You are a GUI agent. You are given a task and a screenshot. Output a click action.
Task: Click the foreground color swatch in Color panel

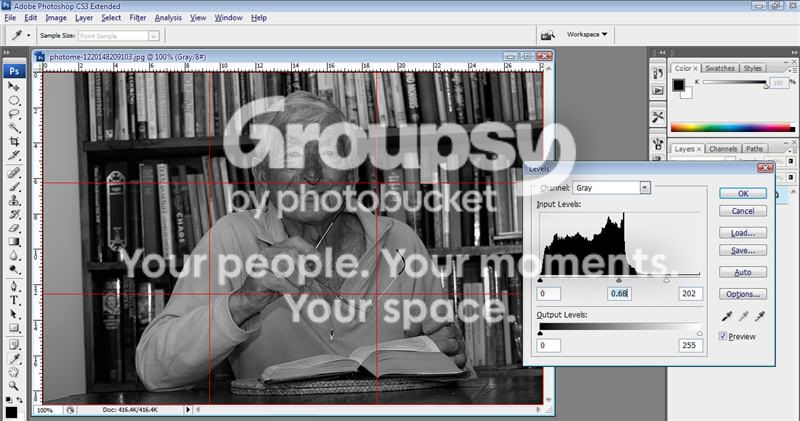[678, 85]
